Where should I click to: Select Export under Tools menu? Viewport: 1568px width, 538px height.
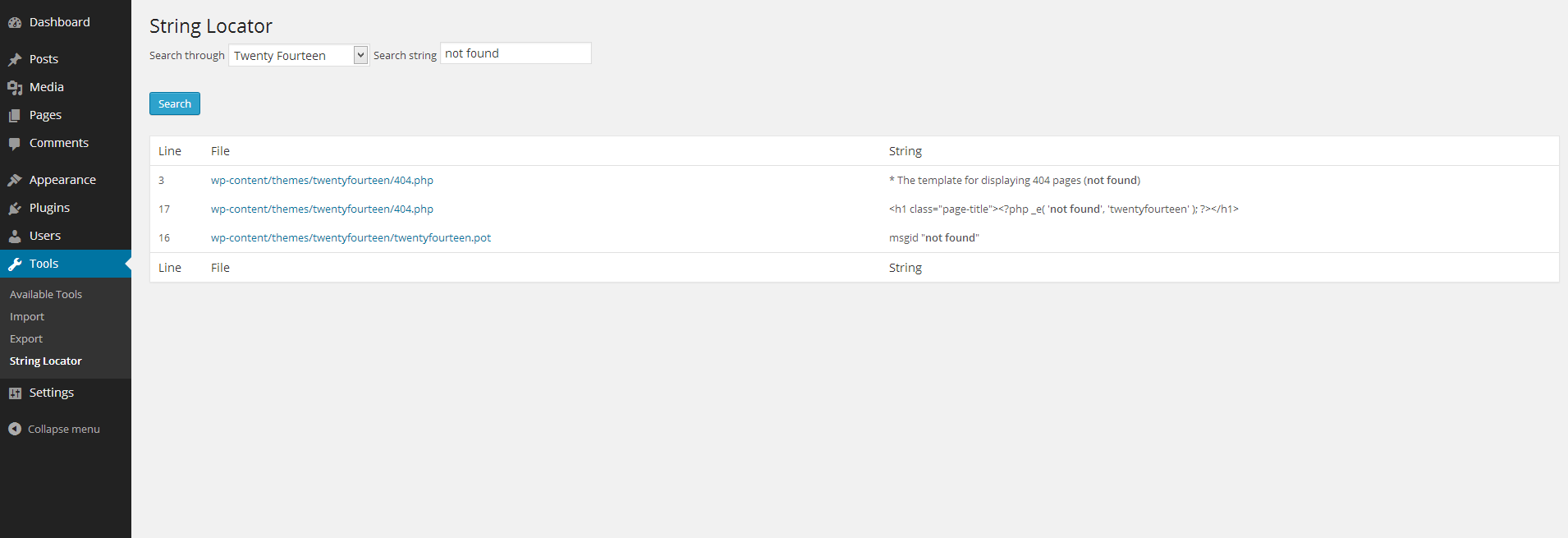(x=26, y=339)
